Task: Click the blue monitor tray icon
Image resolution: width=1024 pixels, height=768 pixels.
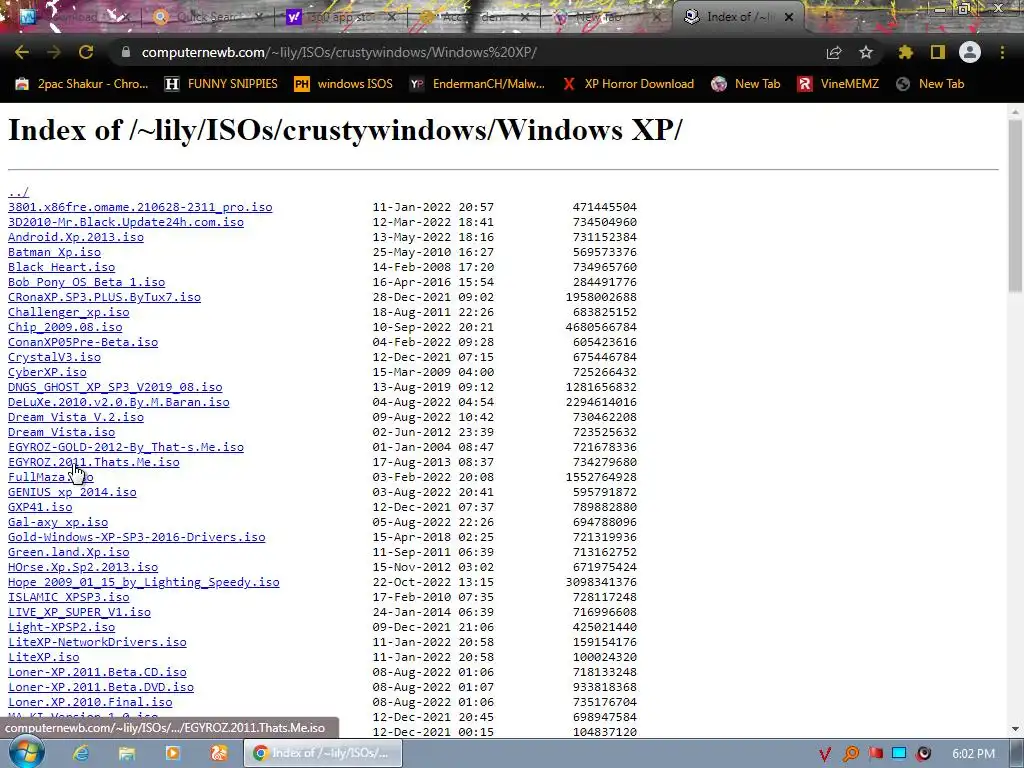Action: [x=899, y=754]
